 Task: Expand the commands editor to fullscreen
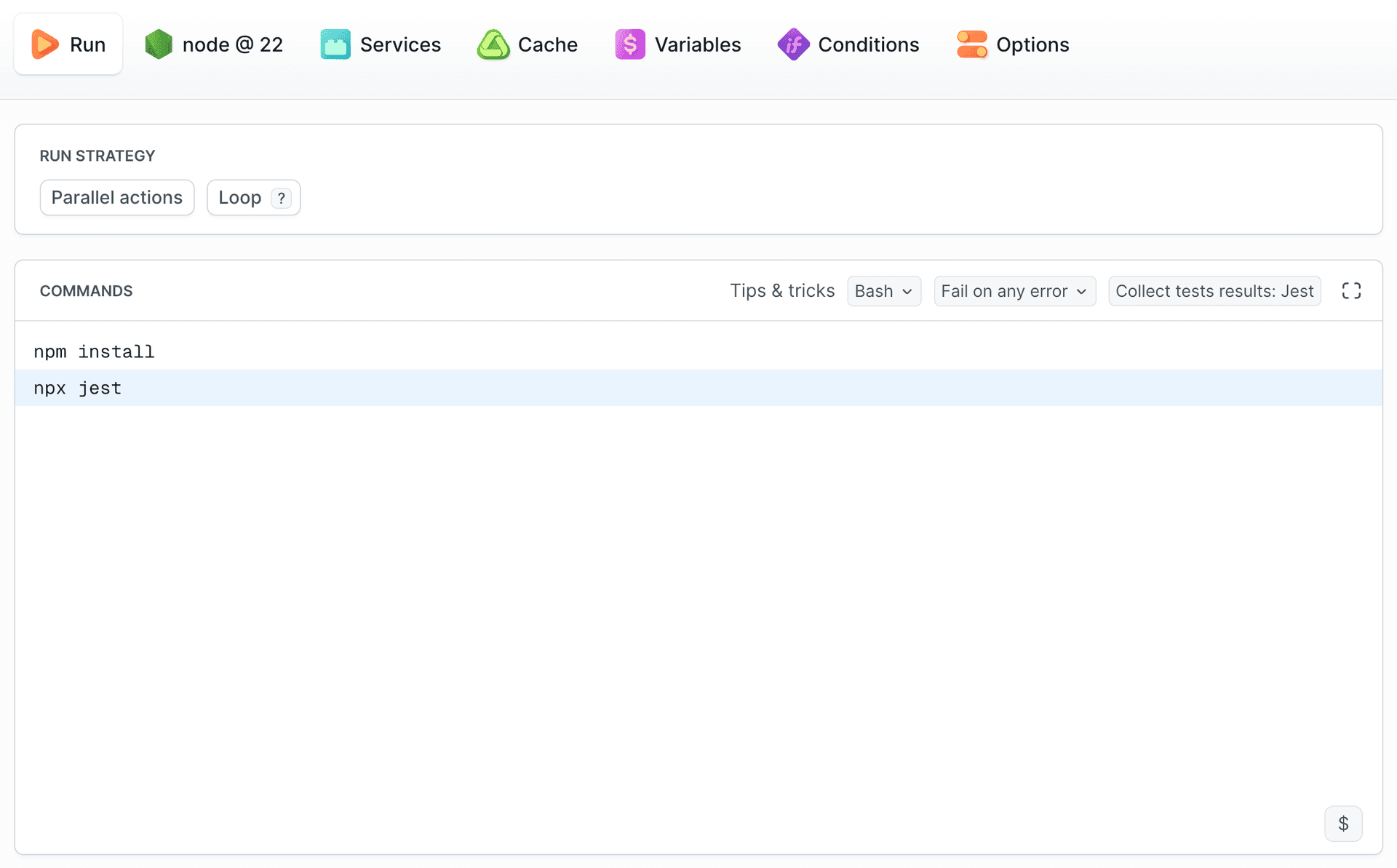tap(1351, 290)
